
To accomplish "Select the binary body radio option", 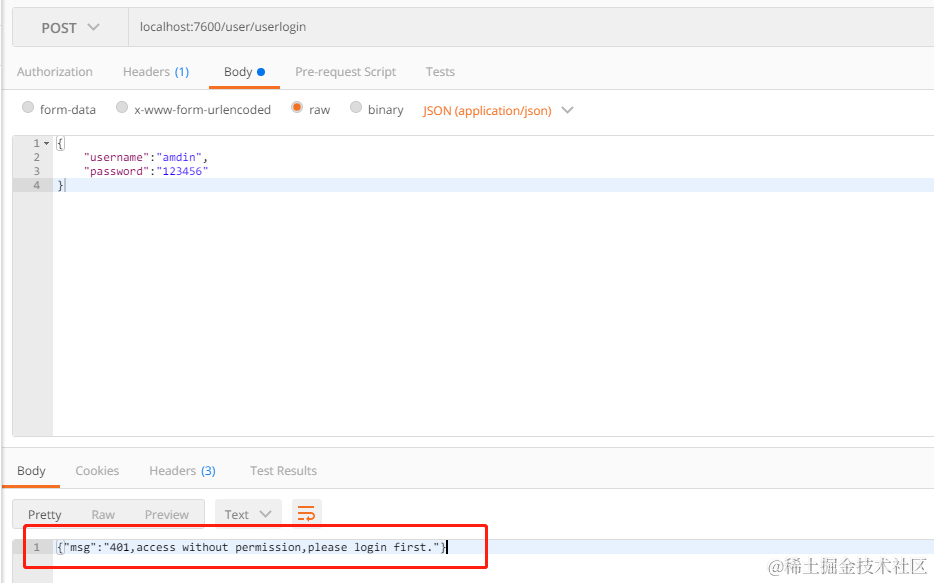I will [x=356, y=107].
